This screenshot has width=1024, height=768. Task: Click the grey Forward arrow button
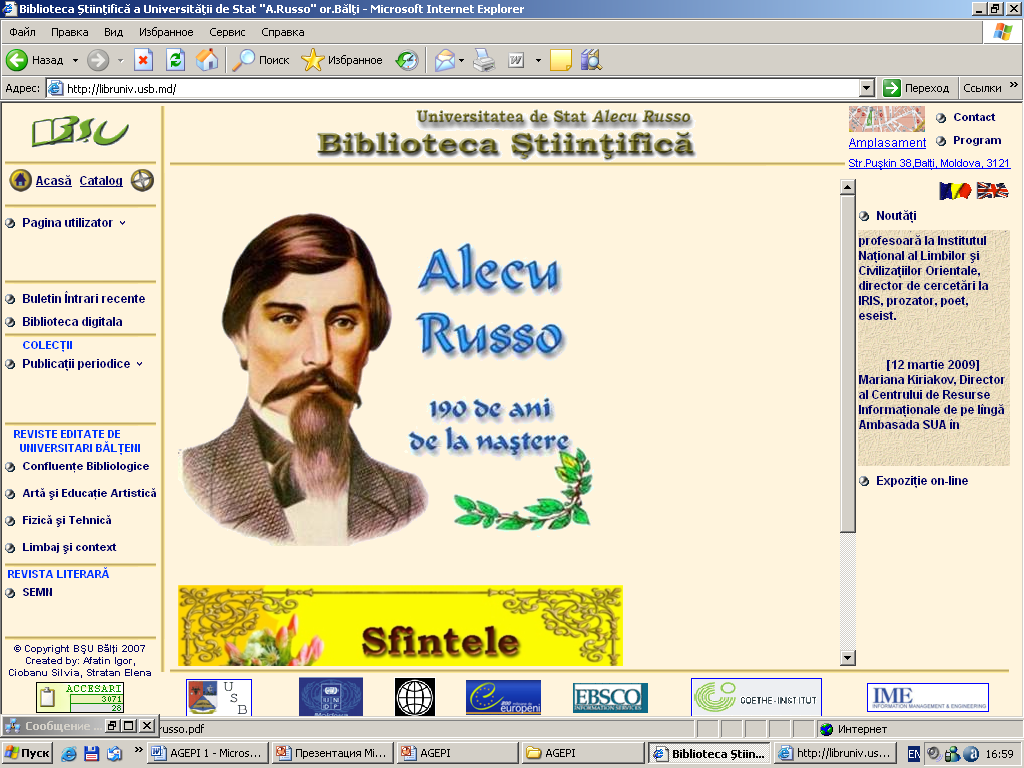[98, 60]
